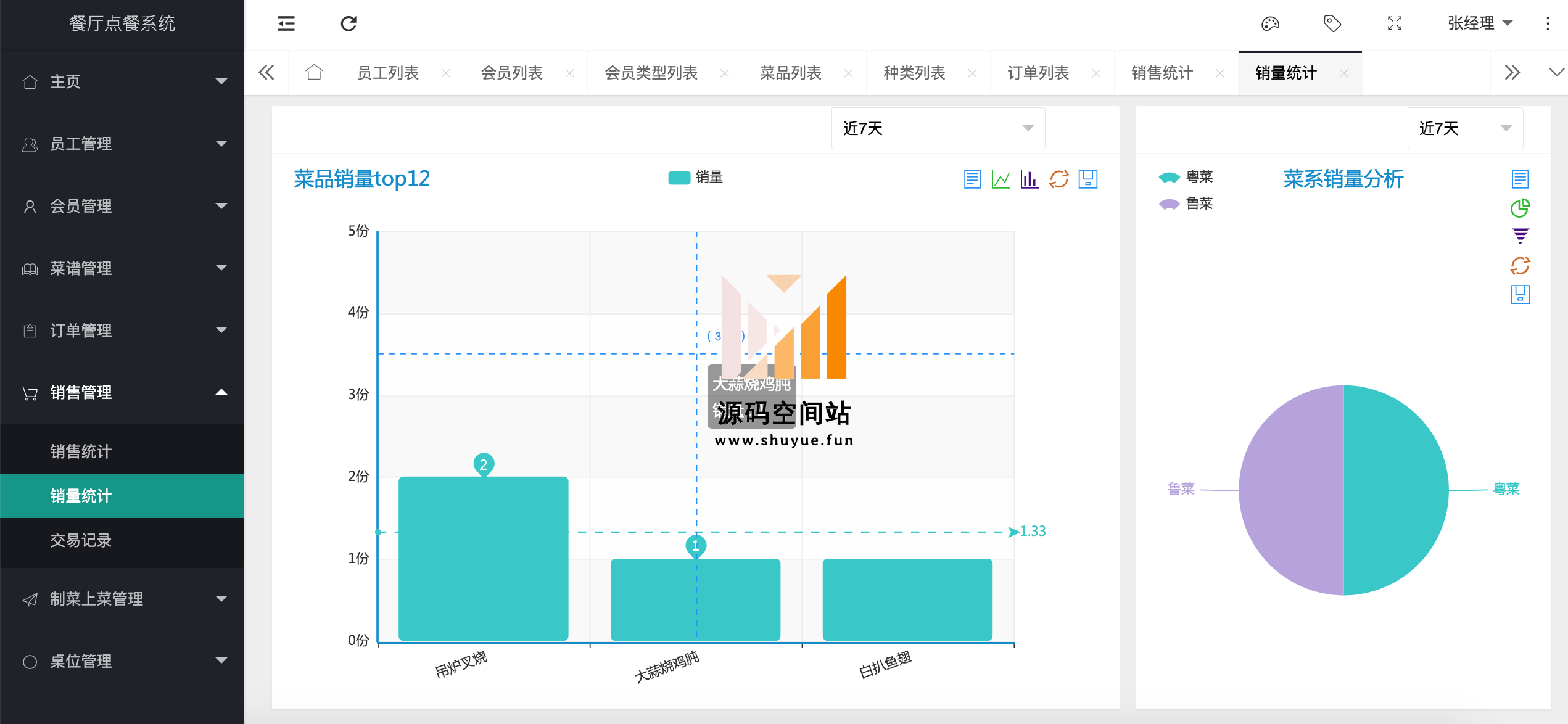This screenshot has height=724, width=1568.
Task: Open data view icon for top12 chart
Action: [972, 179]
